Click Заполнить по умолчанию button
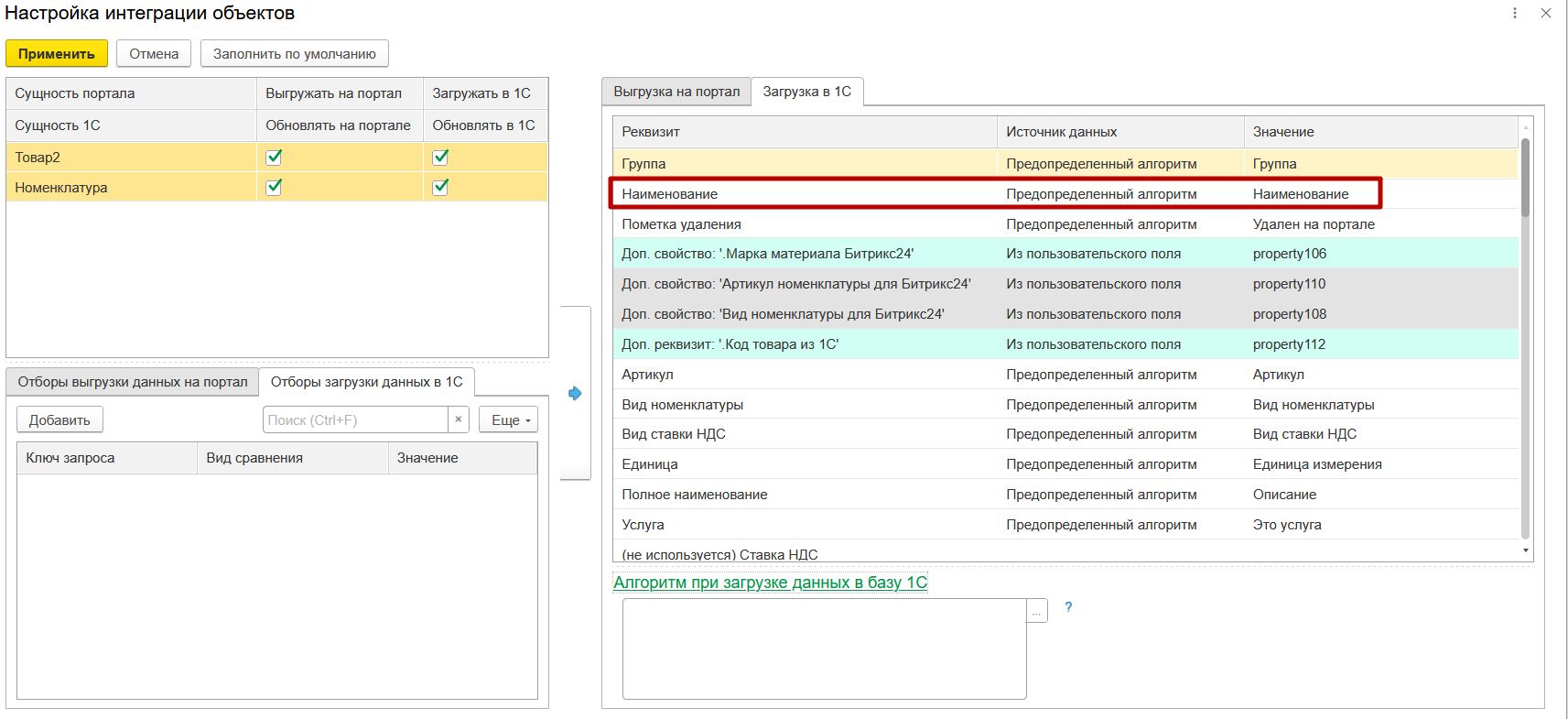The width and height of the screenshot is (1568, 719). [294, 54]
